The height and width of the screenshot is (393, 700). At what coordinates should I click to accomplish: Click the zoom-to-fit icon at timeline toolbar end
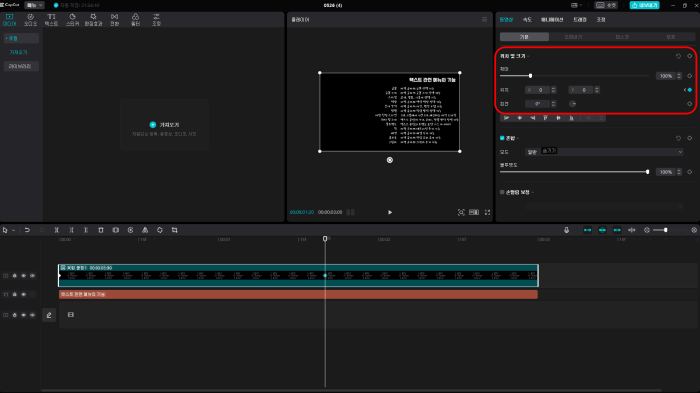[694, 230]
